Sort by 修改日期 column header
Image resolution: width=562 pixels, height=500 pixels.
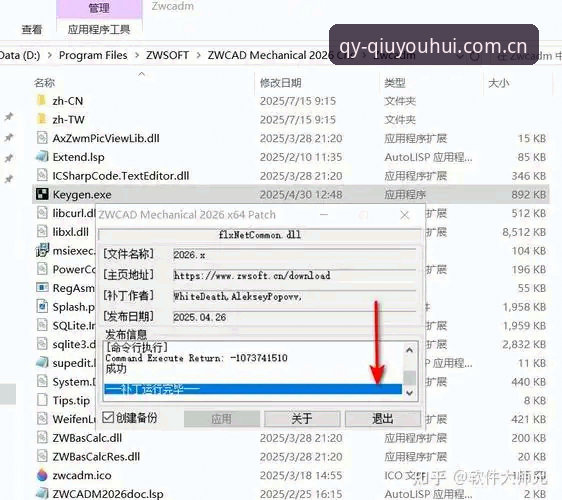pos(280,83)
